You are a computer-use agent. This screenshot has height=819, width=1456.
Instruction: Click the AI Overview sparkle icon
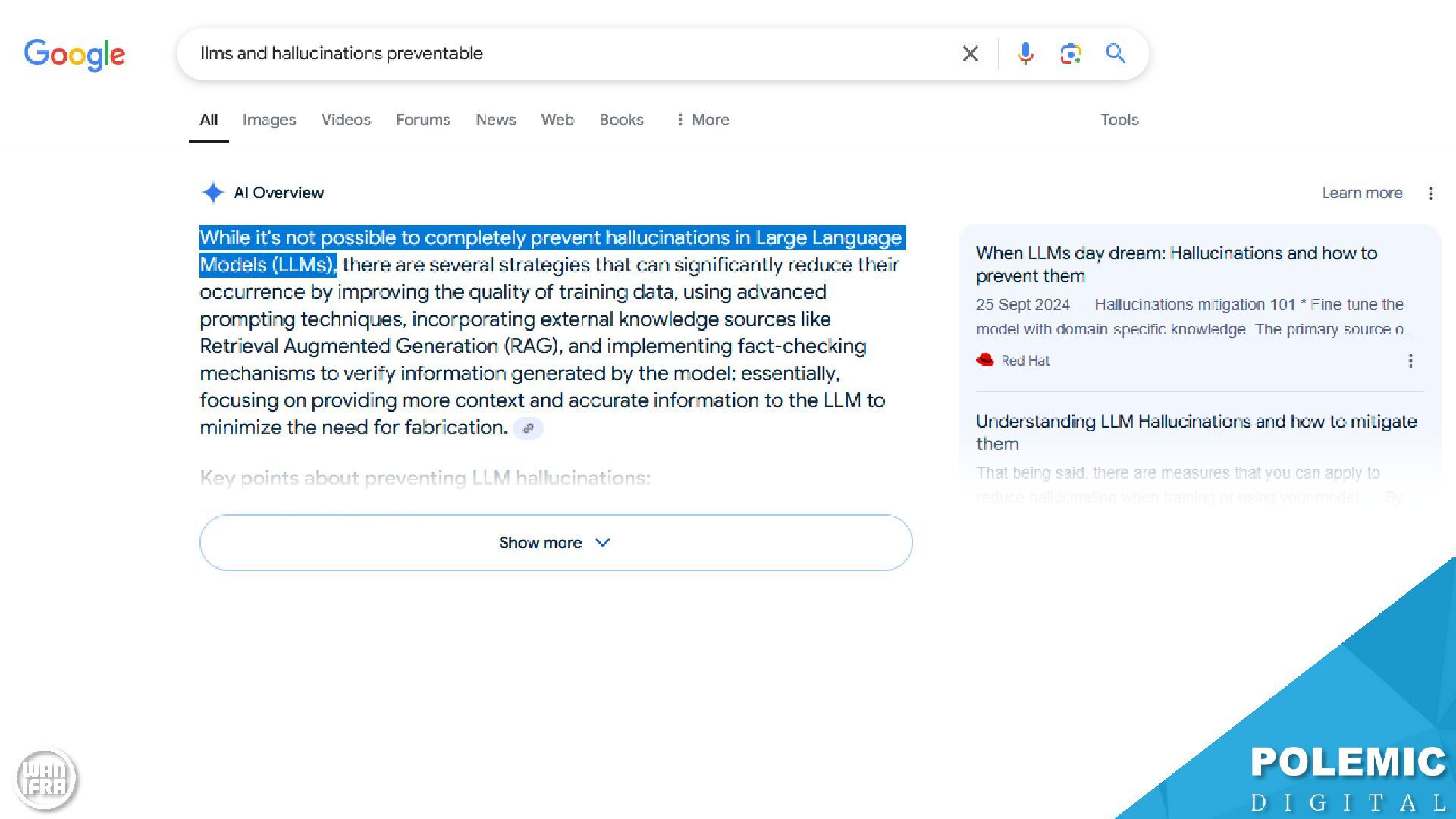(x=213, y=193)
